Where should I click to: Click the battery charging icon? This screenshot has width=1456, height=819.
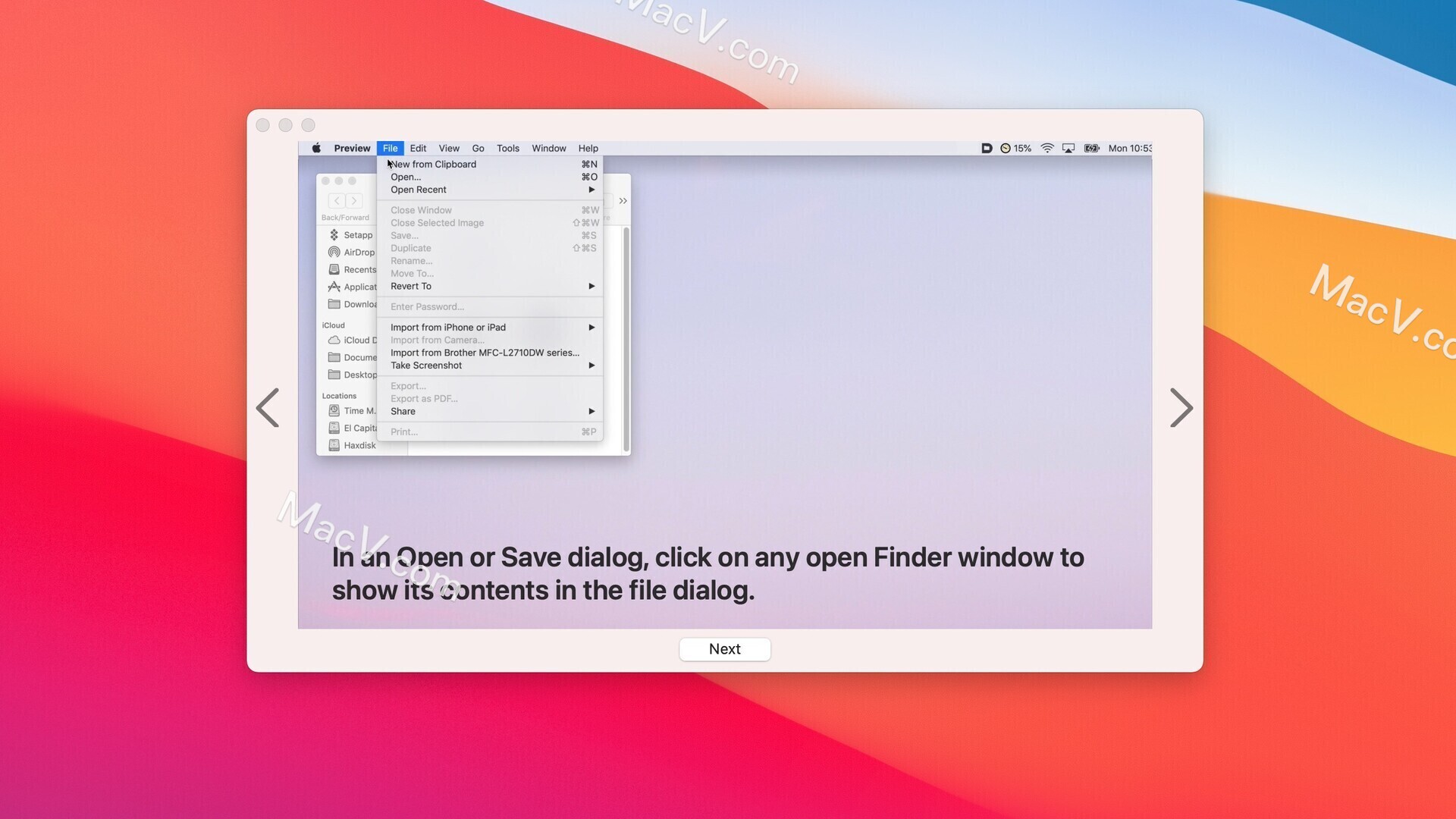pyautogui.click(x=1092, y=148)
